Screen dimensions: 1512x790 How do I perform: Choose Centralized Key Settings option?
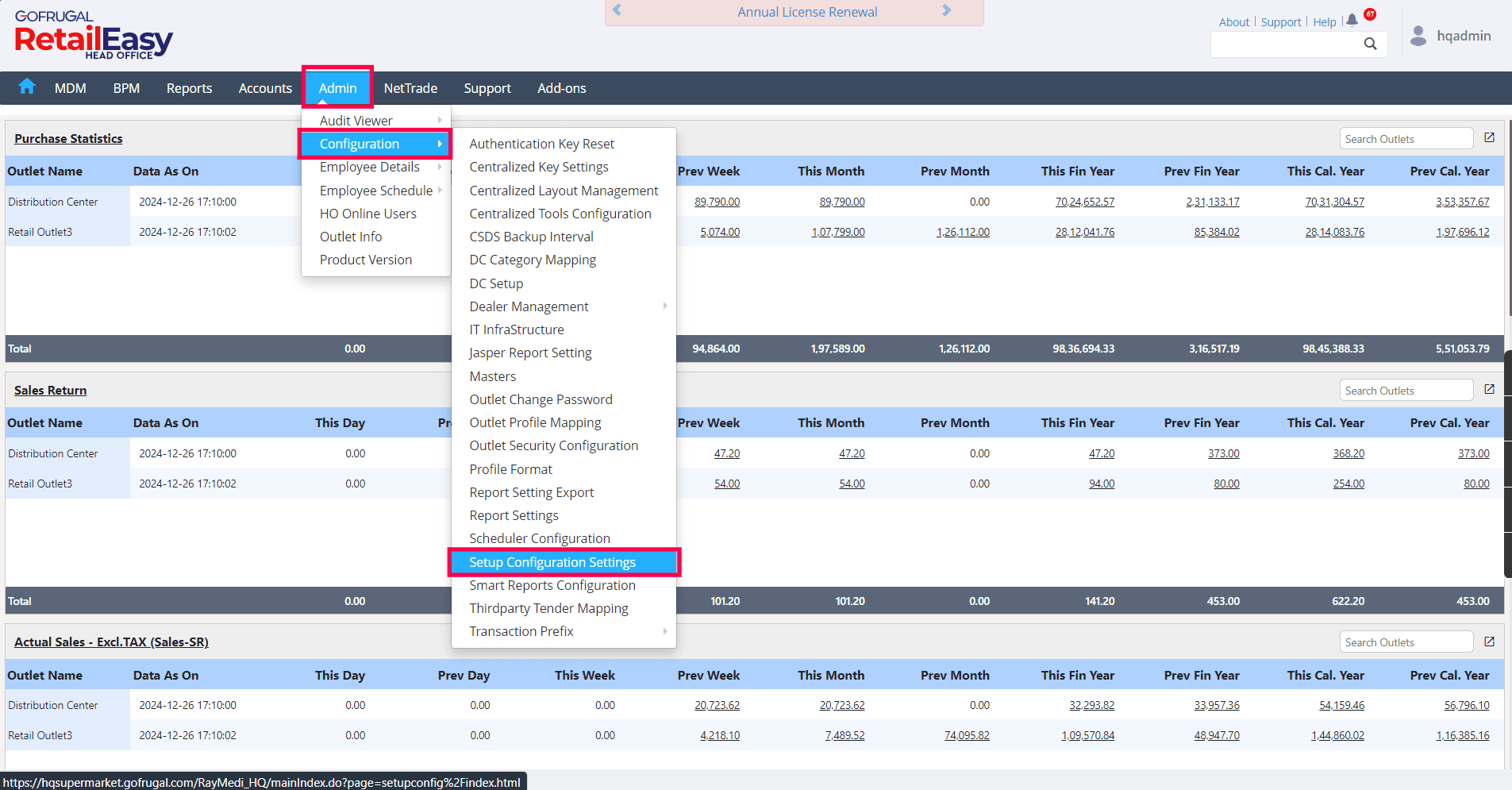click(539, 167)
